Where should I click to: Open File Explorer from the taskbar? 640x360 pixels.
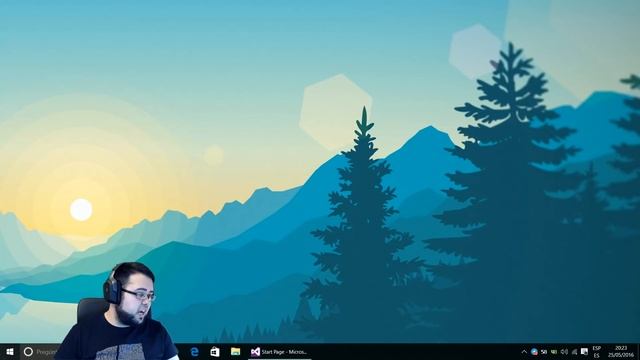pyautogui.click(x=235, y=351)
